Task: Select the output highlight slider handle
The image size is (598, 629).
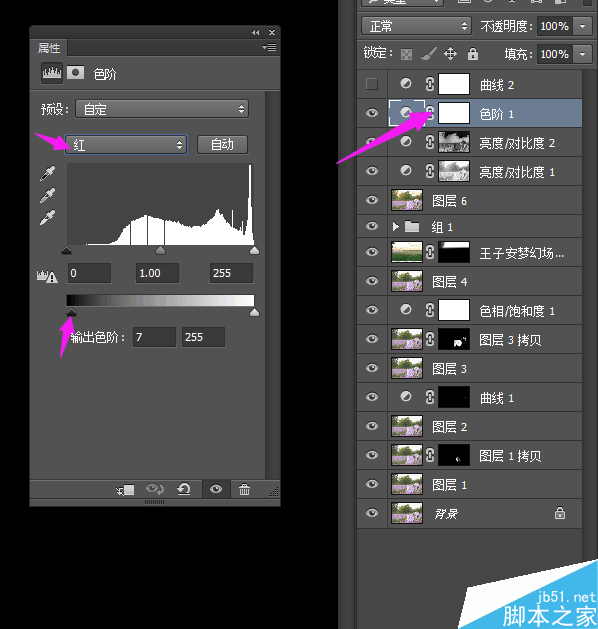Action: point(254,312)
